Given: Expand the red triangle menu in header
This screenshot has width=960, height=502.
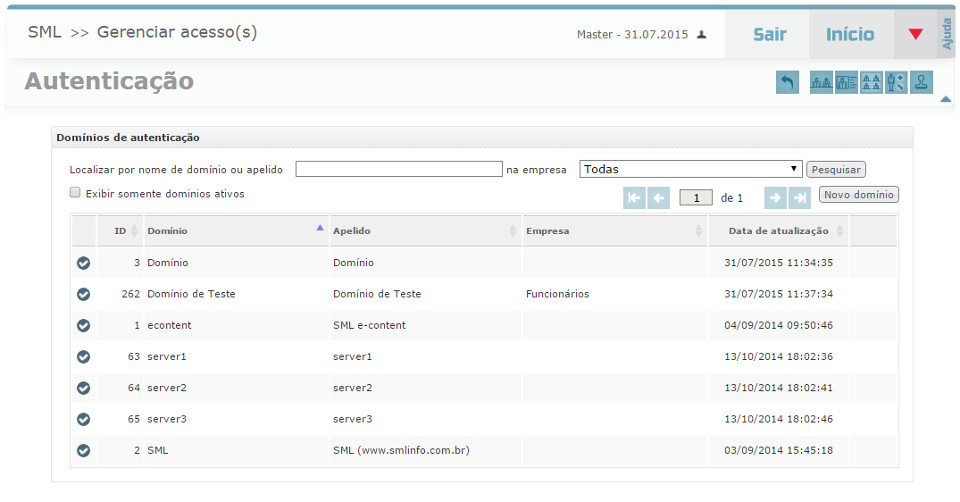Looking at the screenshot, I should pyautogui.click(x=915, y=34).
